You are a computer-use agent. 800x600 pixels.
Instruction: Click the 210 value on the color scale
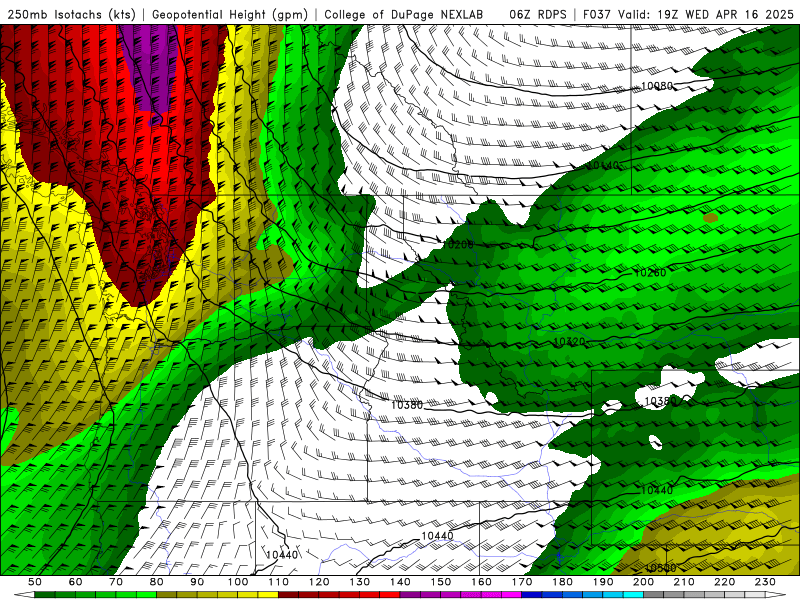684,582
